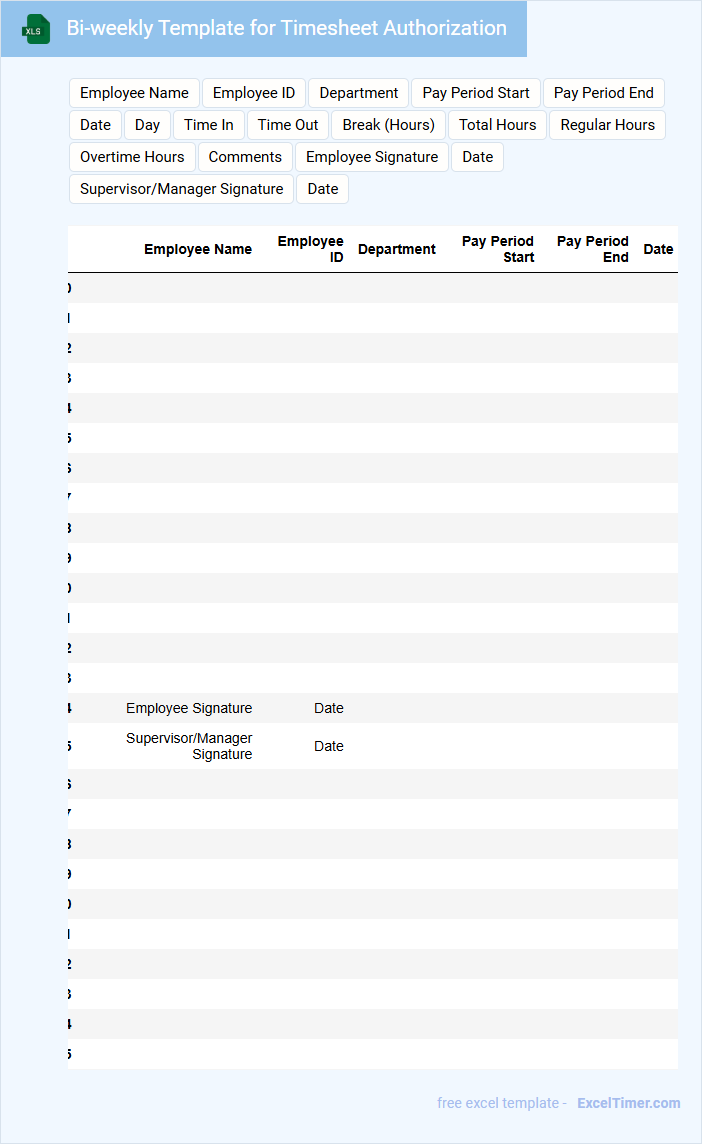Select the Employee Signature table cell

coord(189,708)
